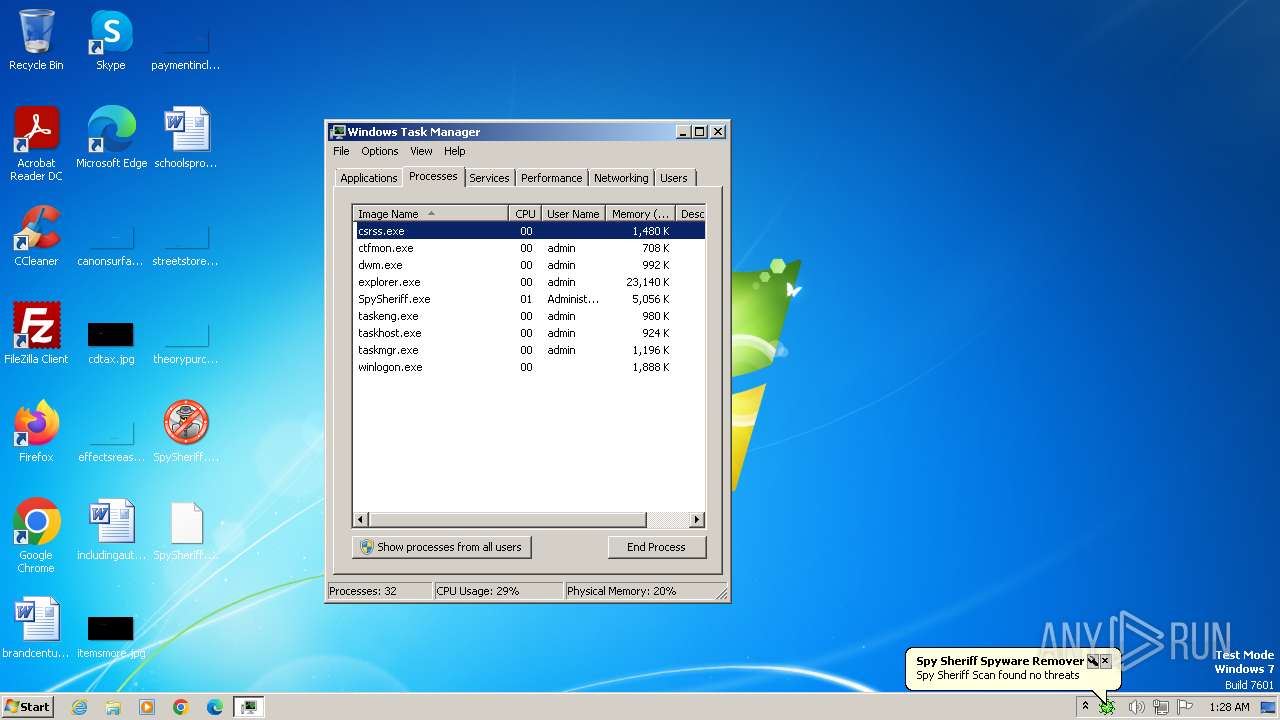Click the Chrome icon in the taskbar
1280x720 pixels.
(181, 707)
